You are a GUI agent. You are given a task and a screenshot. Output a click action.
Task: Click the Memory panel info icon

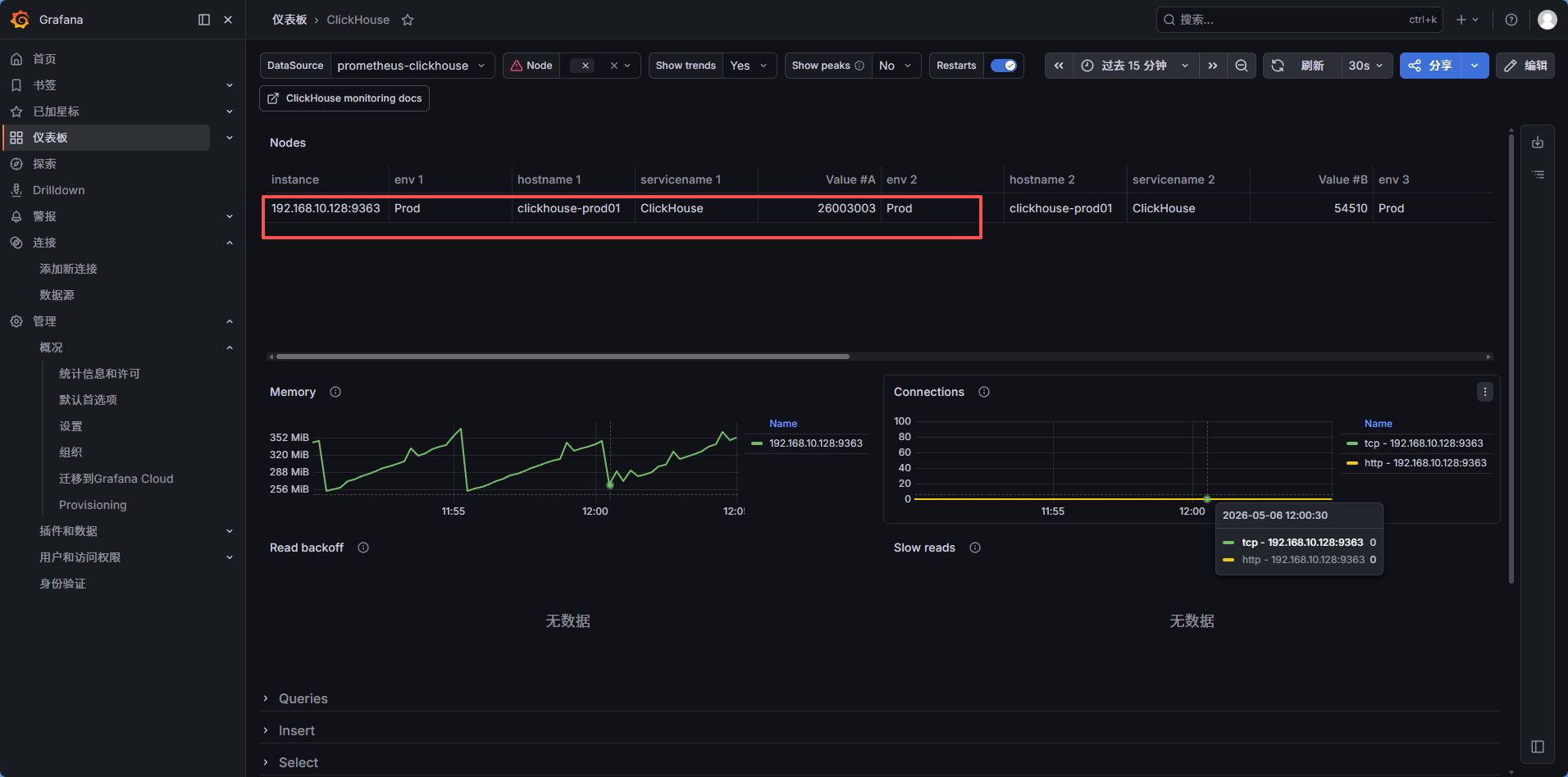(335, 392)
